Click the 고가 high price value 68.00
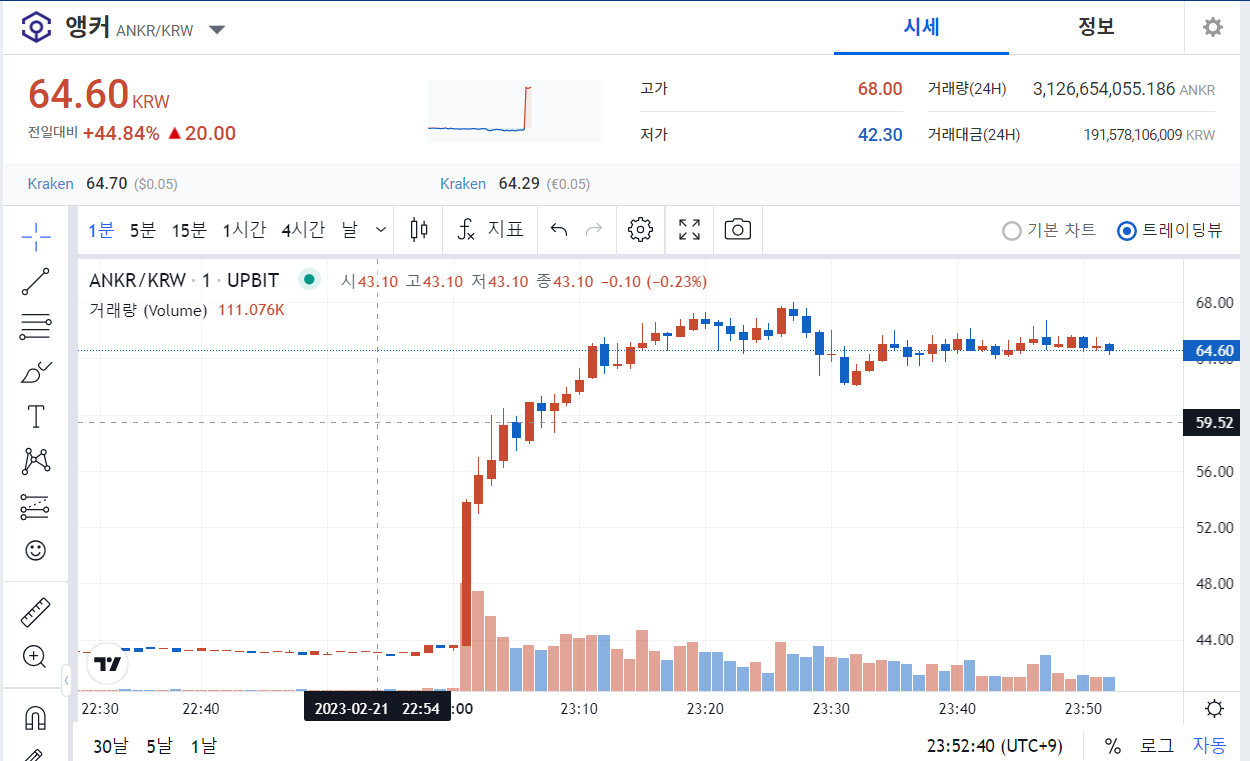The image size is (1250, 761). click(x=880, y=89)
